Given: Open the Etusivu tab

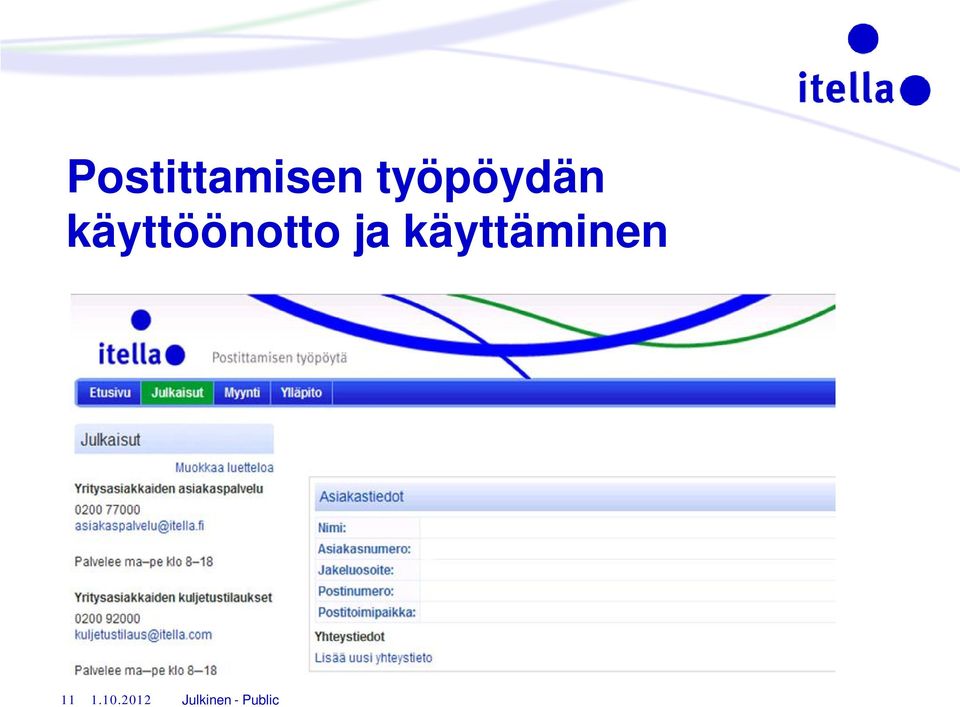Looking at the screenshot, I should (110, 393).
